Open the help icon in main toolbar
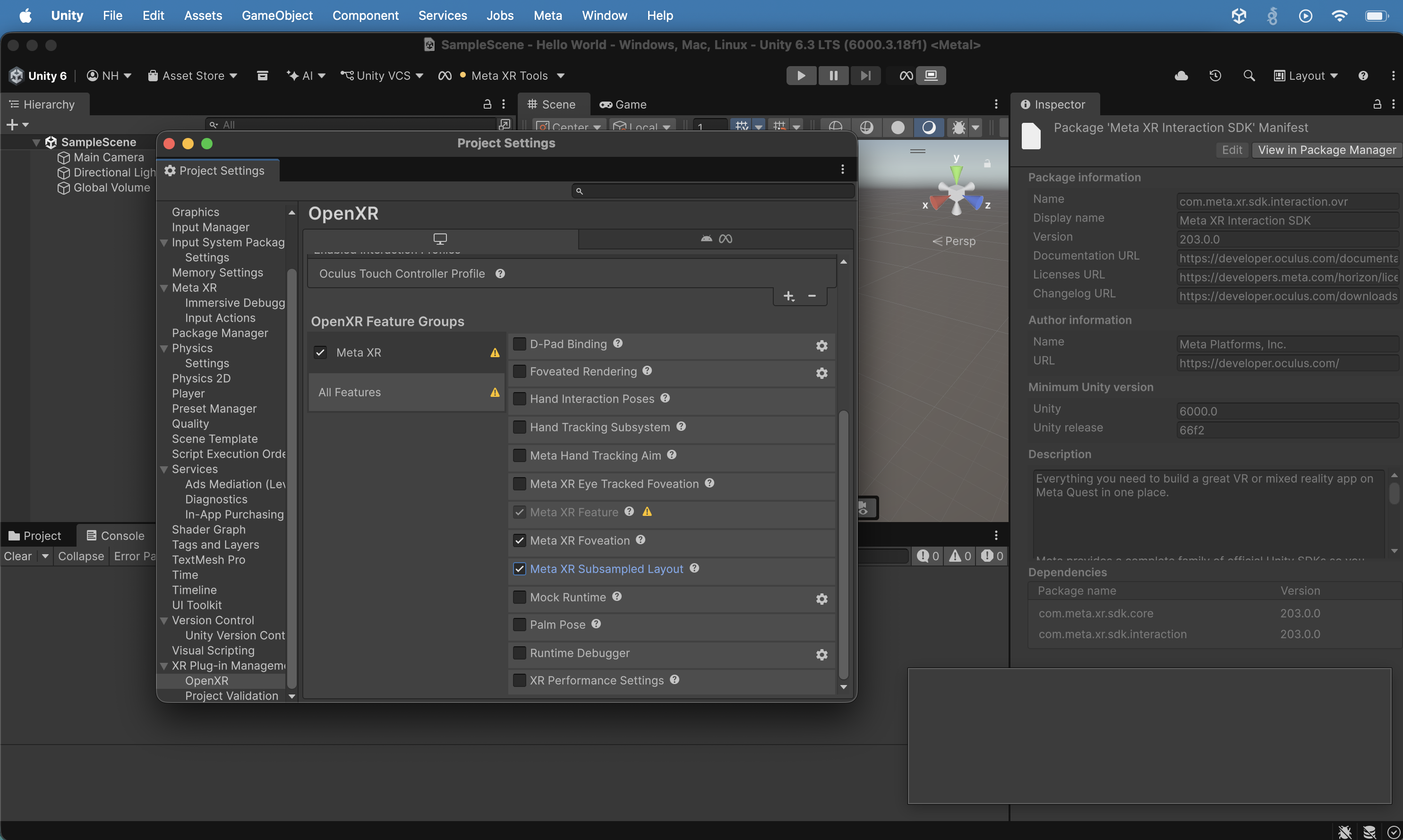The height and width of the screenshot is (840, 1403). (1363, 75)
